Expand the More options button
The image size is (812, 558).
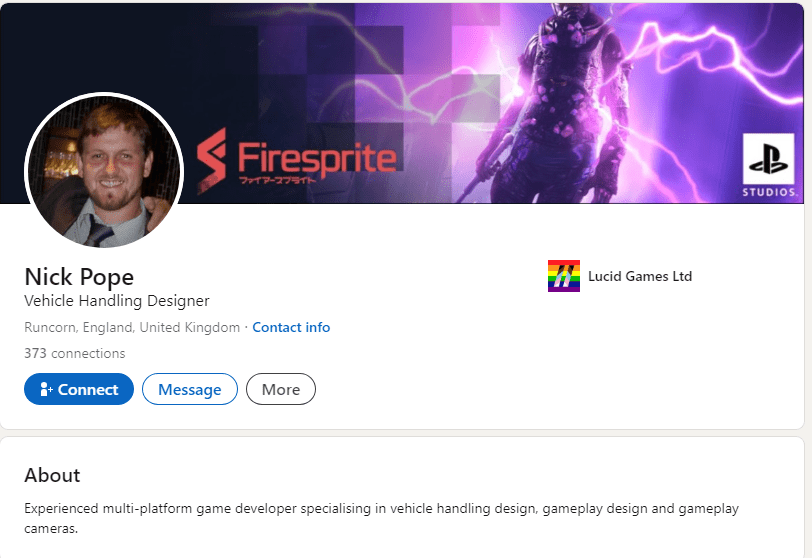(281, 389)
